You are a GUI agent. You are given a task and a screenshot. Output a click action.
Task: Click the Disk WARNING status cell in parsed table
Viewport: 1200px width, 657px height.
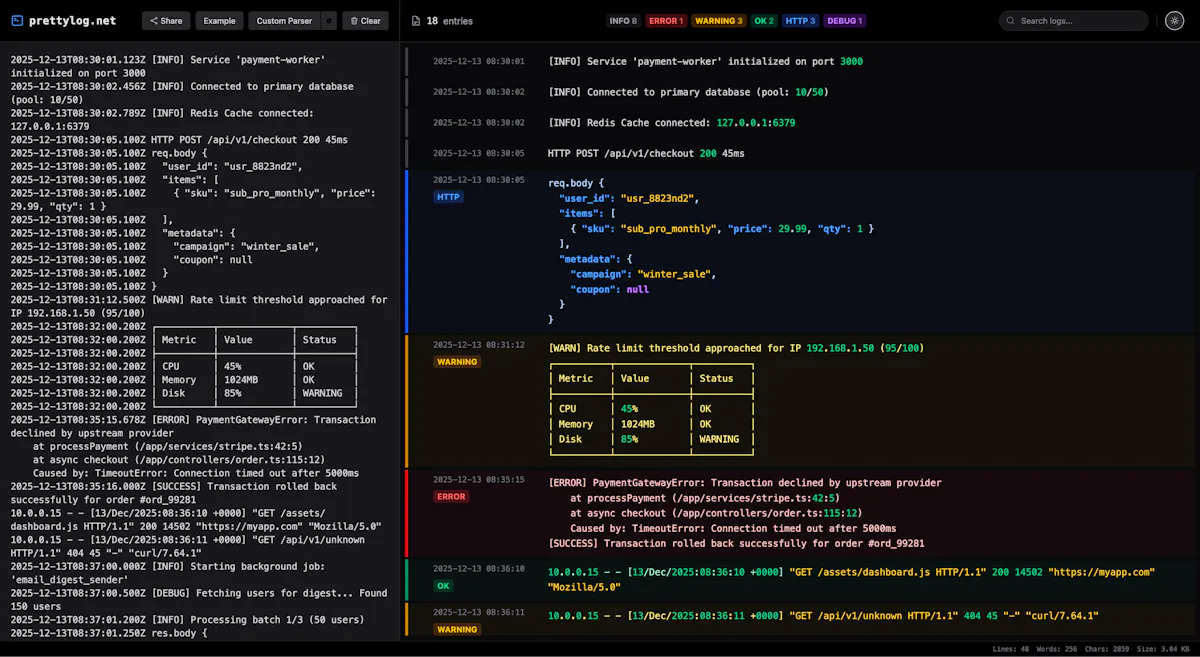[x=719, y=439]
